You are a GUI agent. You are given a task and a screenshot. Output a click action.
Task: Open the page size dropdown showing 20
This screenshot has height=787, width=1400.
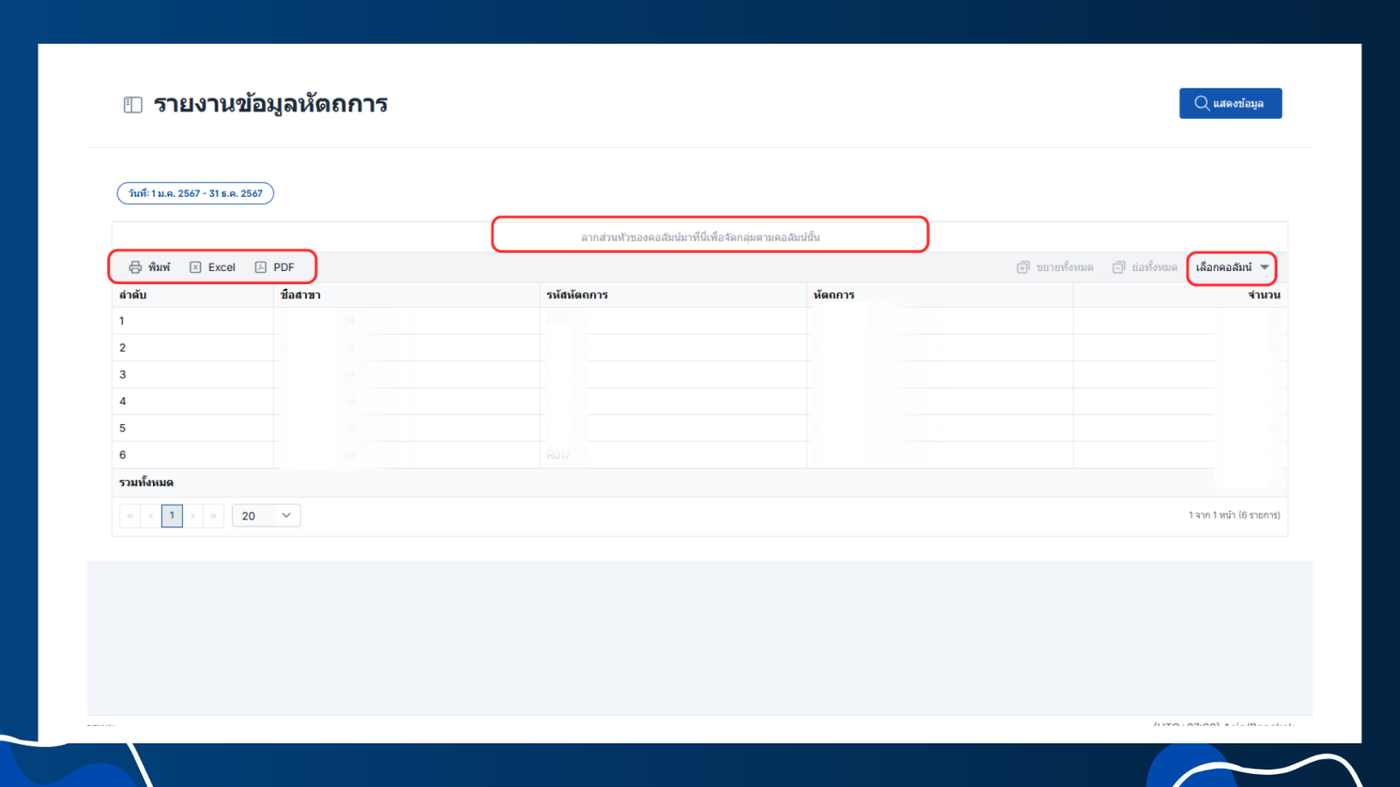[266, 516]
